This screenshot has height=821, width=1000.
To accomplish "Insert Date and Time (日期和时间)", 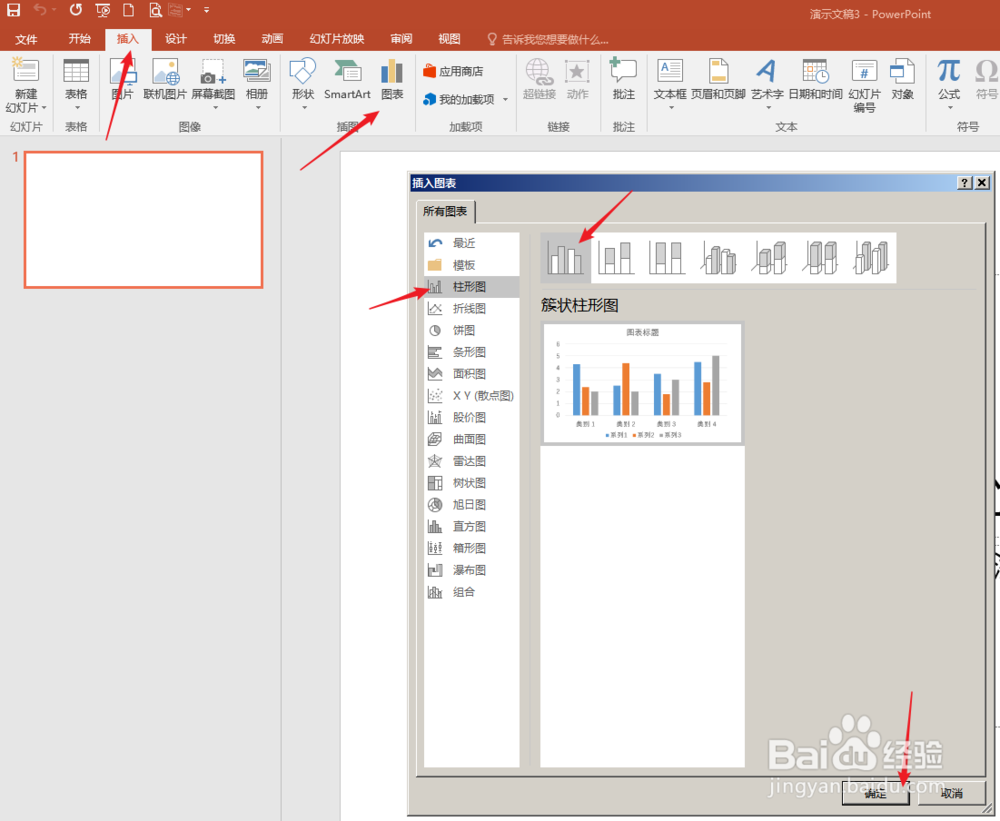I will 816,79.
